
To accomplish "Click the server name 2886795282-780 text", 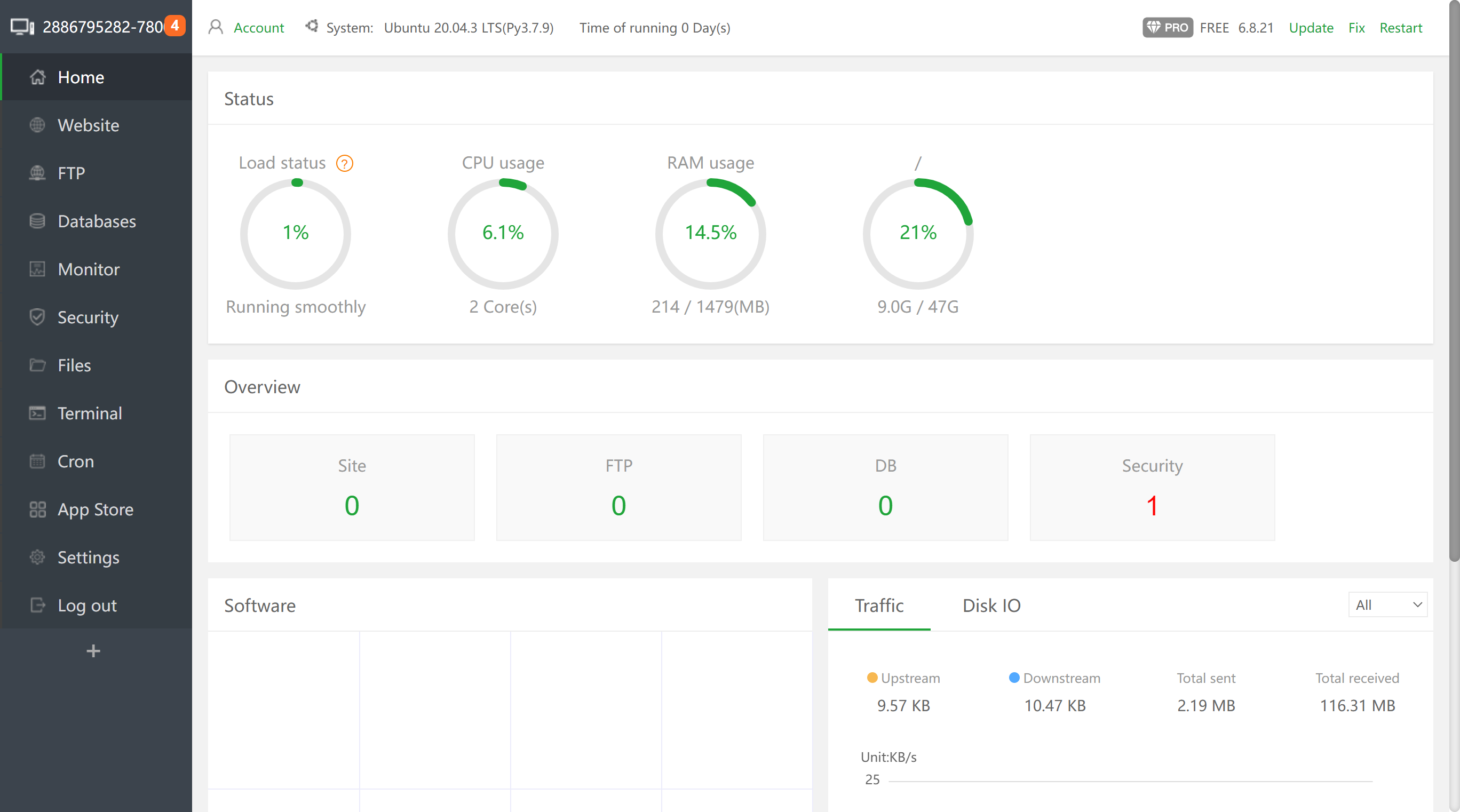I will click(103, 27).
